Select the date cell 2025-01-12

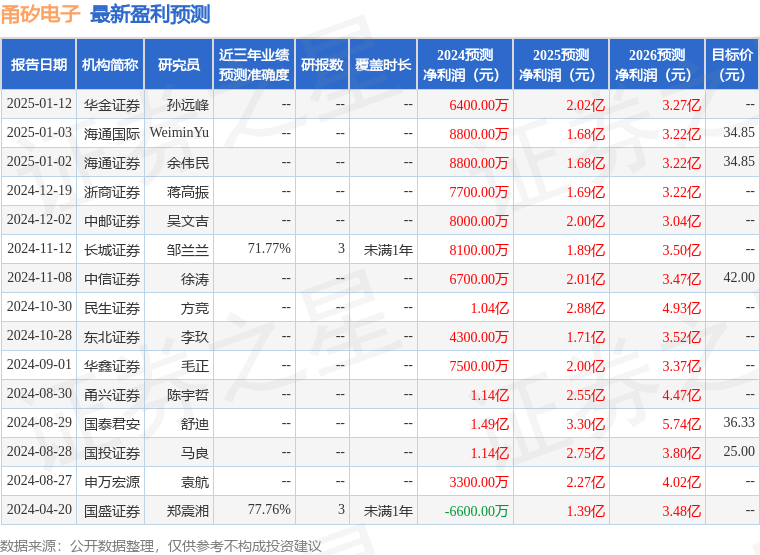coord(39,104)
